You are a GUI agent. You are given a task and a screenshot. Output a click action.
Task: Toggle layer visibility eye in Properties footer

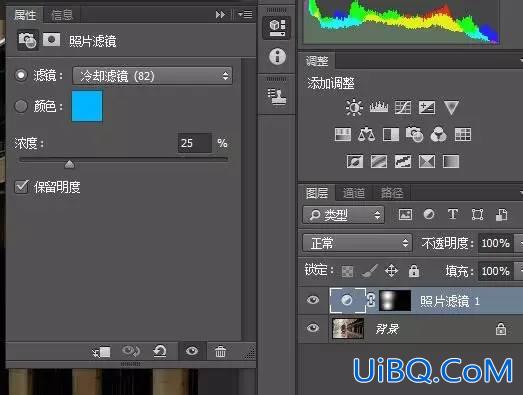point(192,351)
